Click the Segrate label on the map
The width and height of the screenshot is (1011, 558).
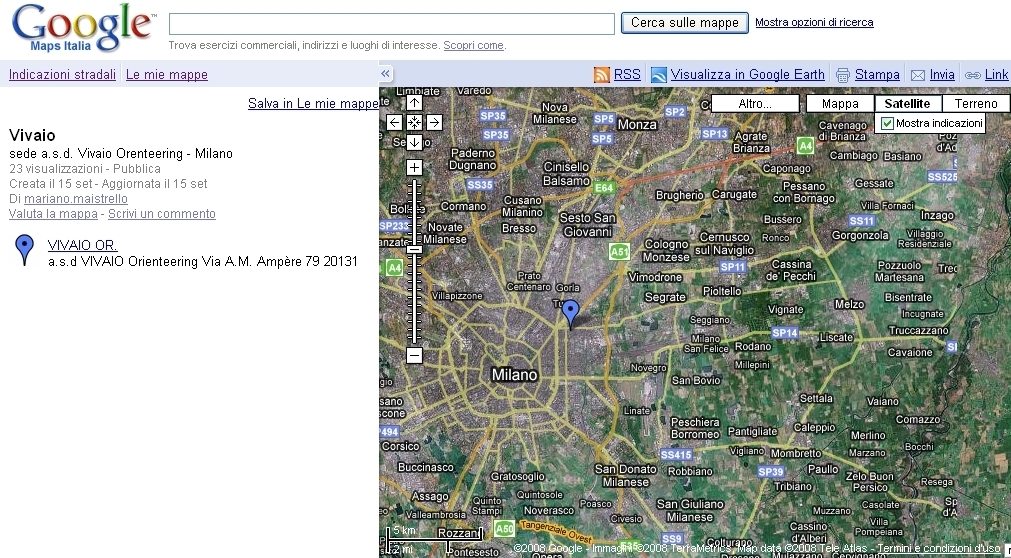tap(665, 297)
